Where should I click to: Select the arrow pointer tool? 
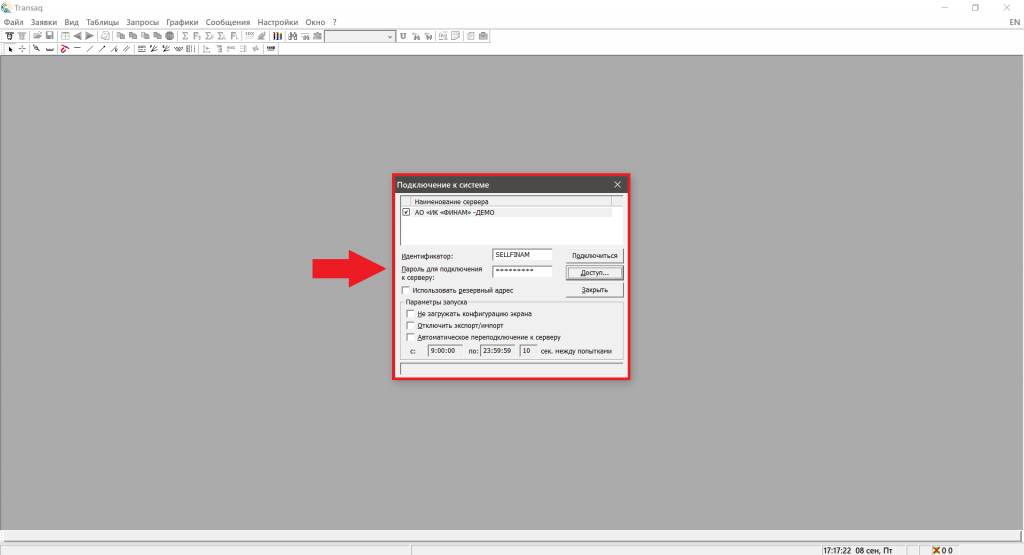pyautogui.click(x=10, y=48)
